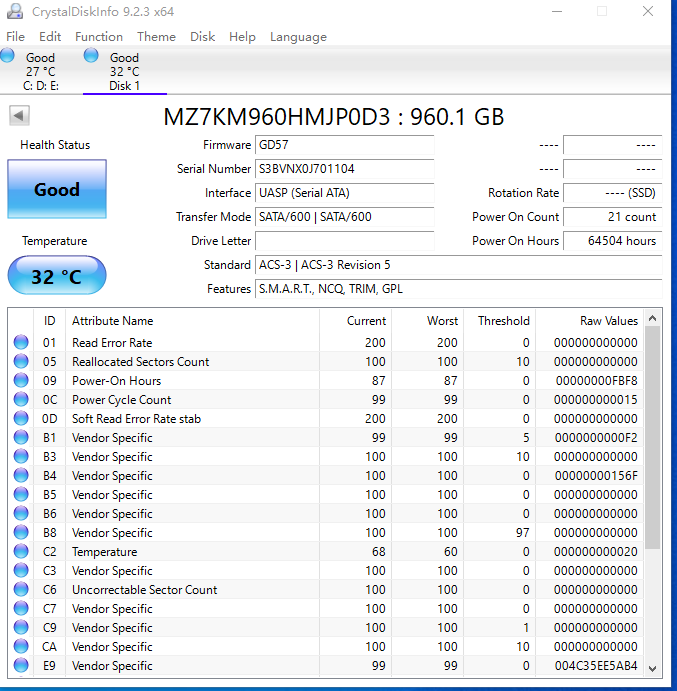
Task: Click the ID column header
Action: (x=49, y=321)
